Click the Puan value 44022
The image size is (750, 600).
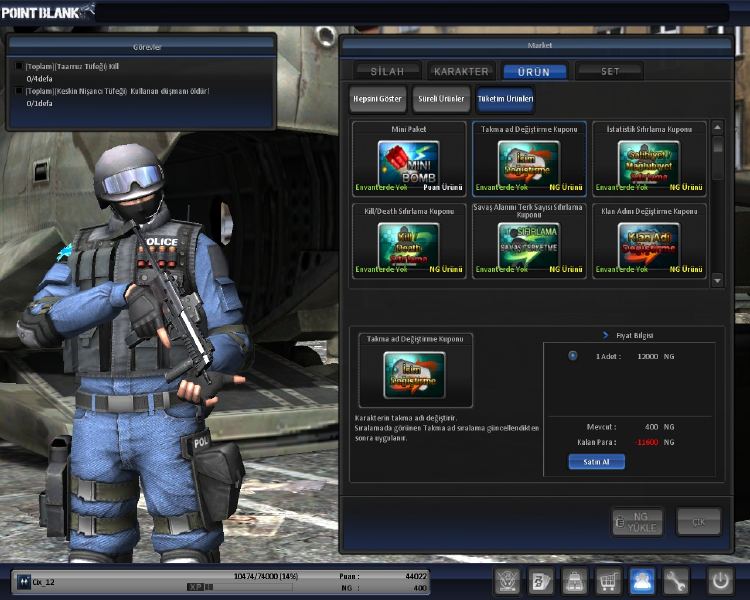416,576
